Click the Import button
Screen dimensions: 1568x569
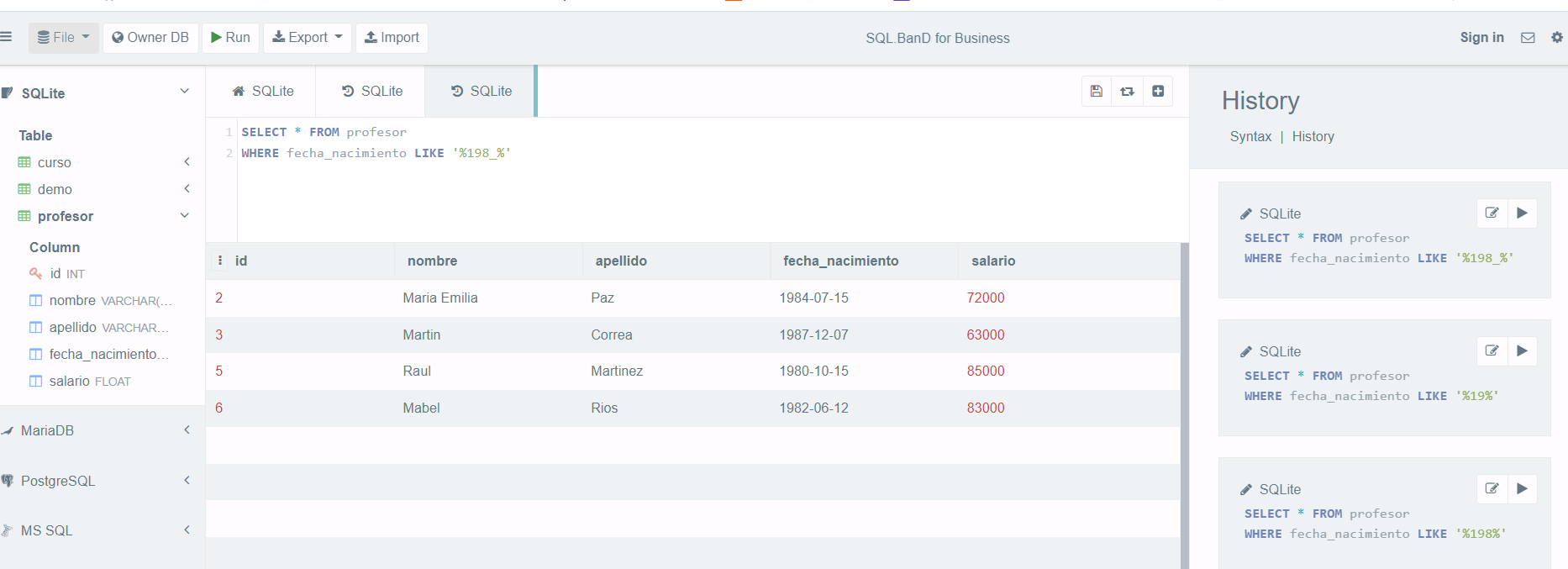point(392,38)
